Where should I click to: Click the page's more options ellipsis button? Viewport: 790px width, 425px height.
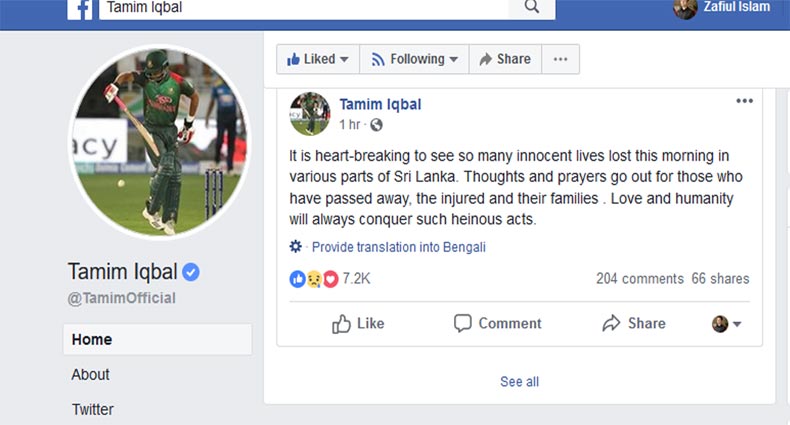click(x=560, y=59)
